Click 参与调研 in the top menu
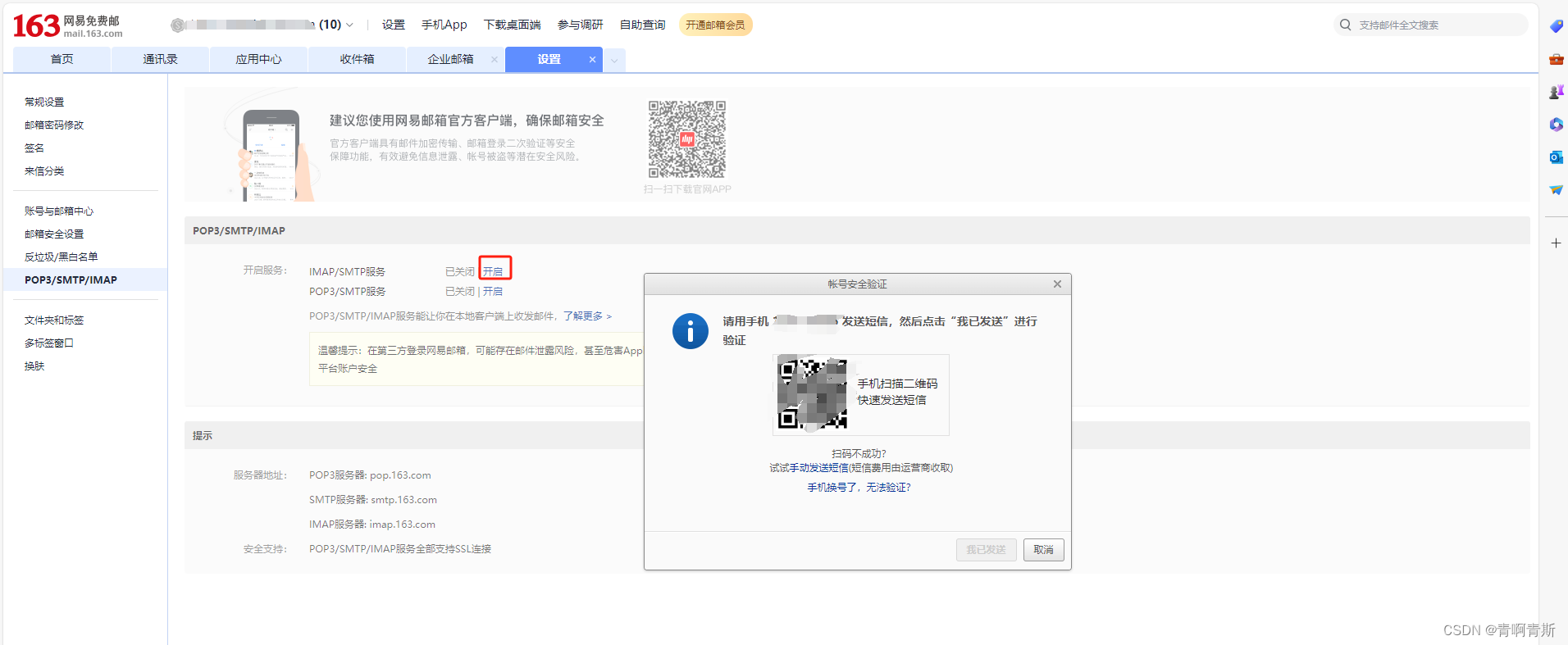The height and width of the screenshot is (645, 1568). pos(580,25)
